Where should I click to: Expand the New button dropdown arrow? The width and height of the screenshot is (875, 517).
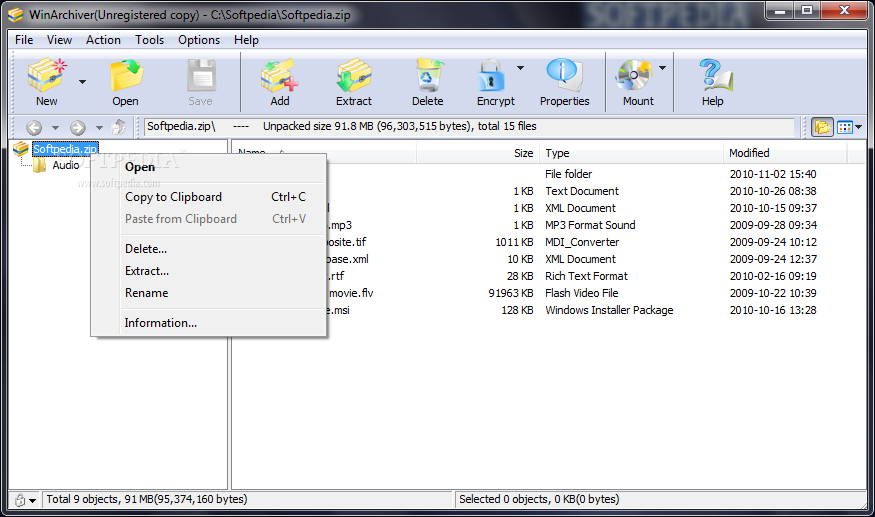83,82
